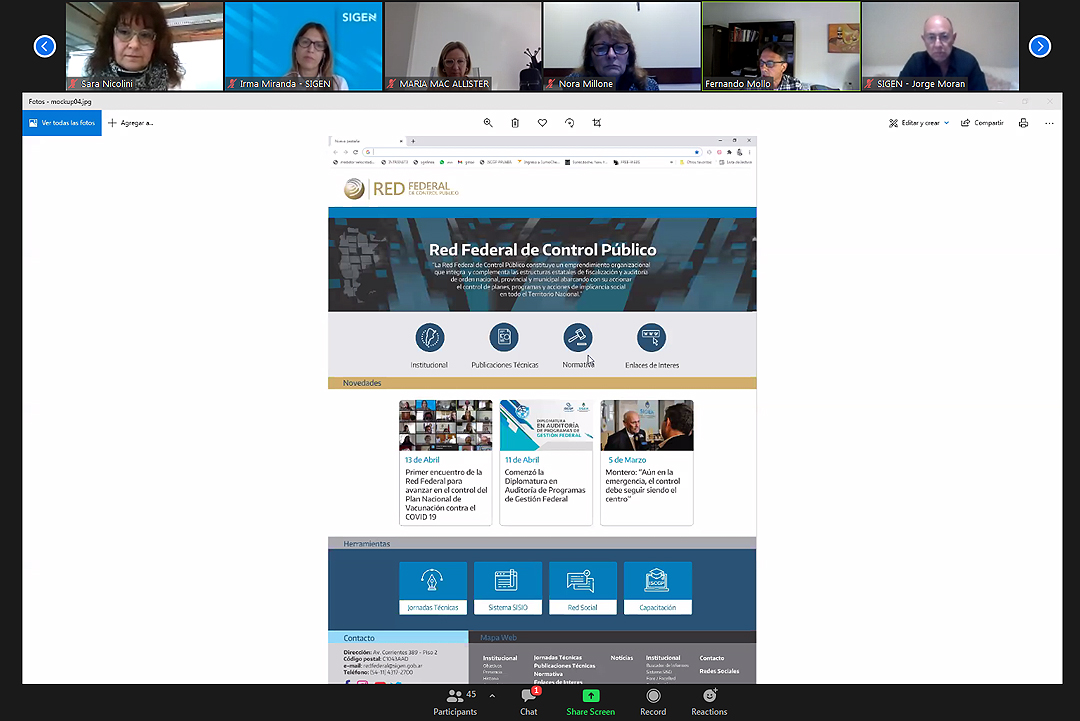Click the mockup browser reload icon

coord(355,152)
